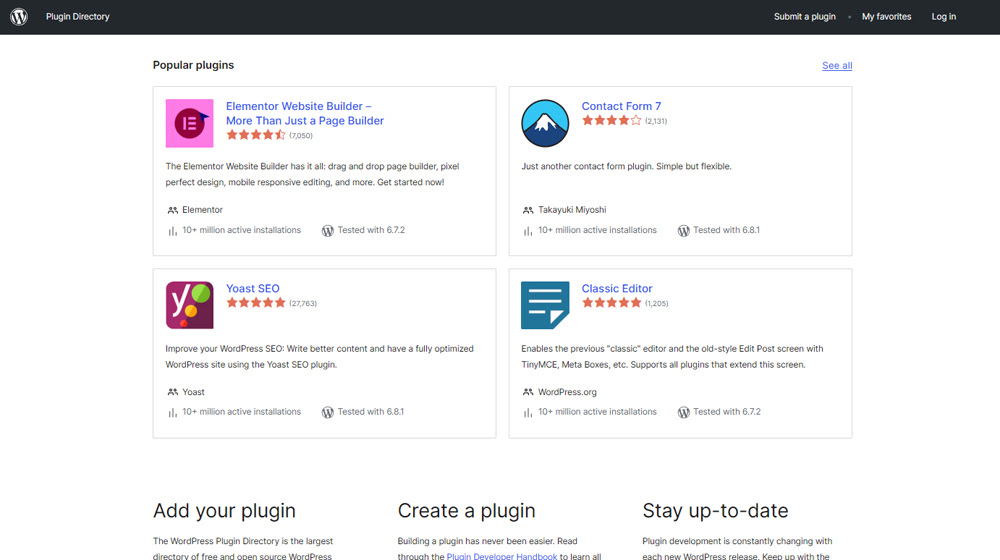Click Yoast SEO star rating
The height and width of the screenshot is (560, 1000).
(x=256, y=303)
